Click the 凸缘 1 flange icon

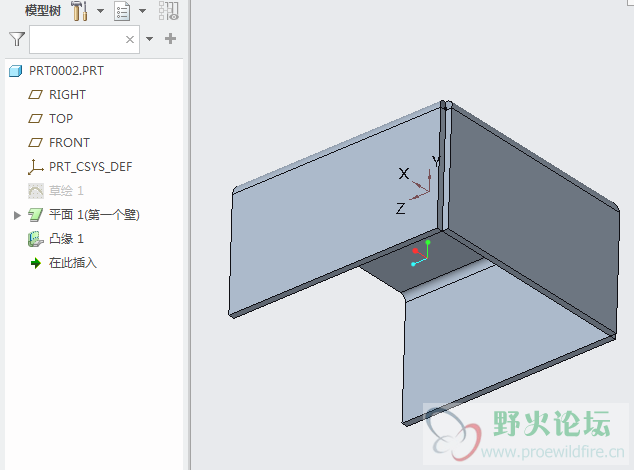click(x=36, y=239)
